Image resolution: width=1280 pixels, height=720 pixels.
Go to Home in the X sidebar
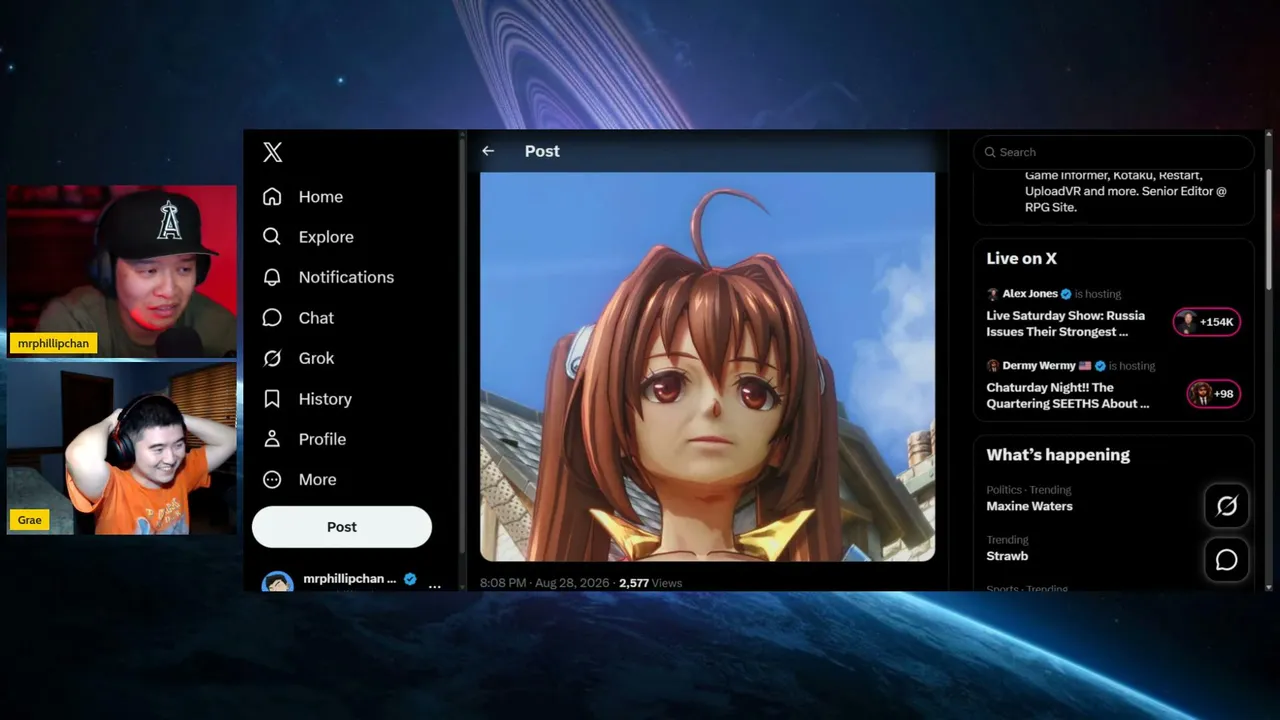pyautogui.click(x=302, y=197)
